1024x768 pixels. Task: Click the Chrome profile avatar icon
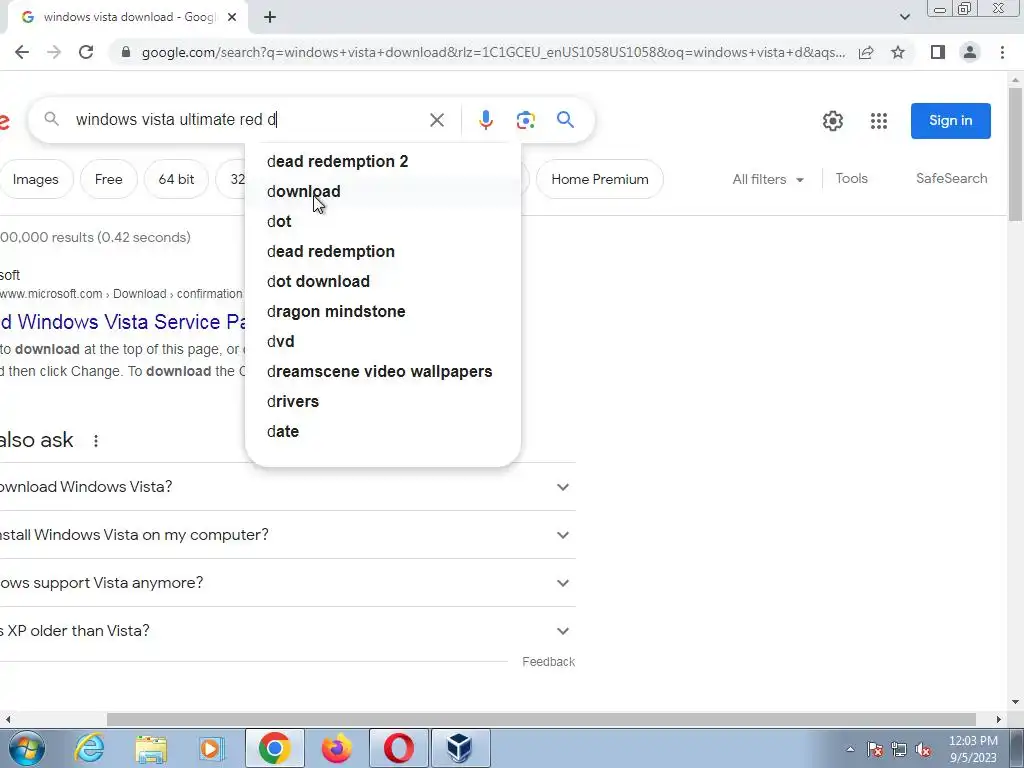point(970,52)
